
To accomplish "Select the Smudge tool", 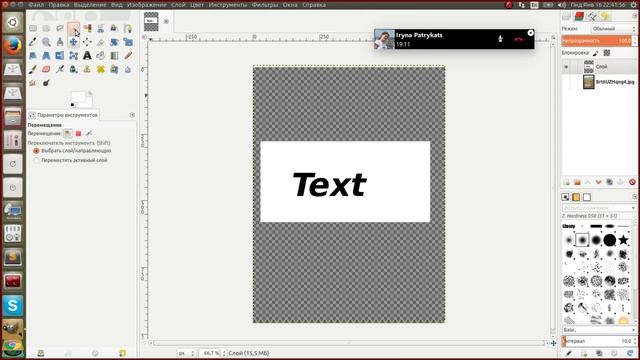I will (33, 83).
